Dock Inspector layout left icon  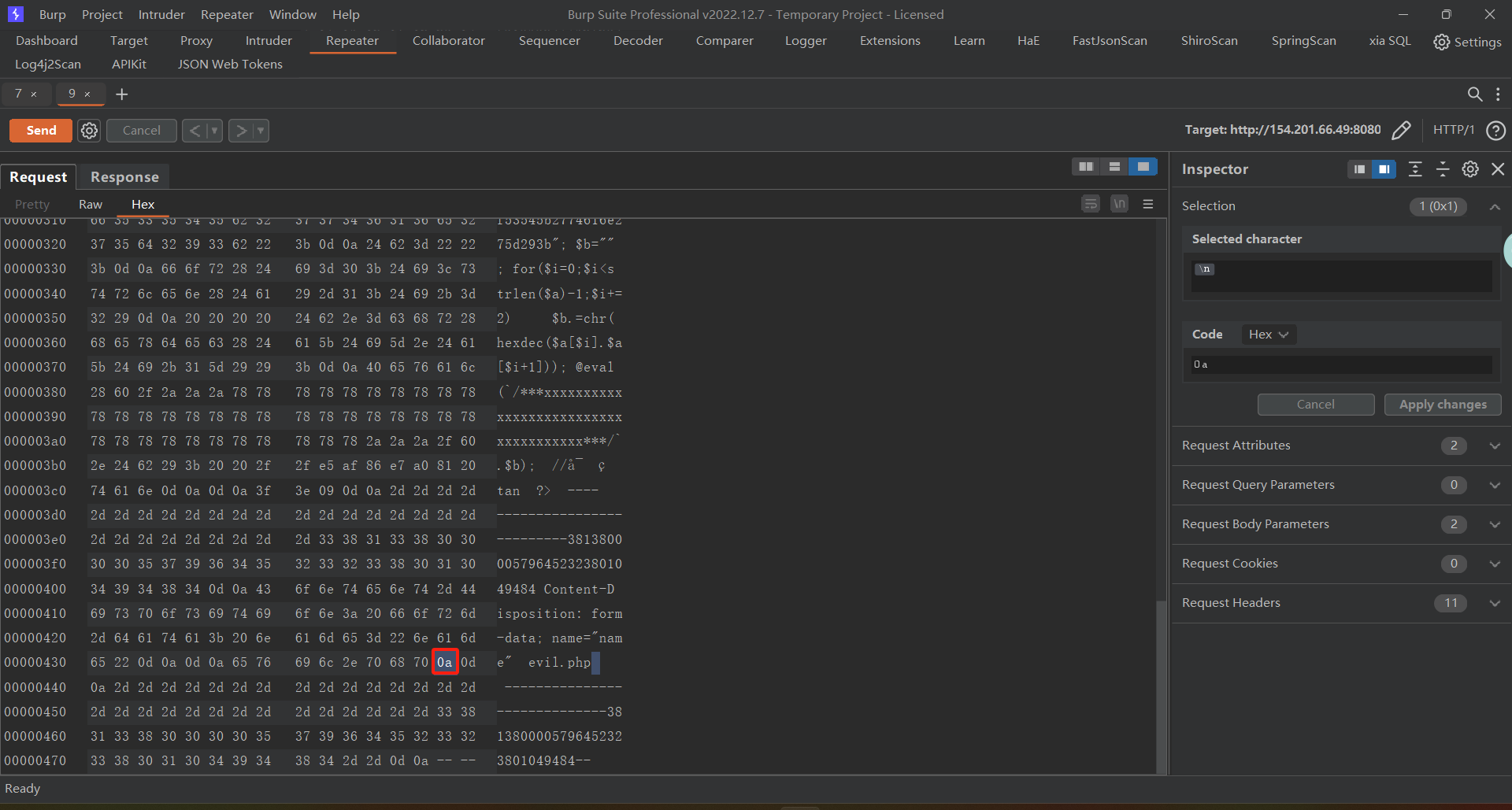pyautogui.click(x=1359, y=169)
